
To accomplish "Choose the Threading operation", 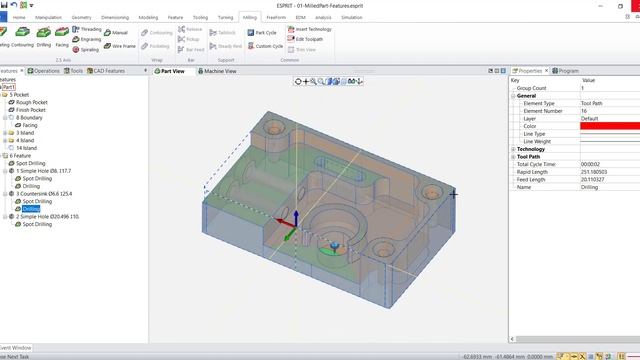I will 87,29.
